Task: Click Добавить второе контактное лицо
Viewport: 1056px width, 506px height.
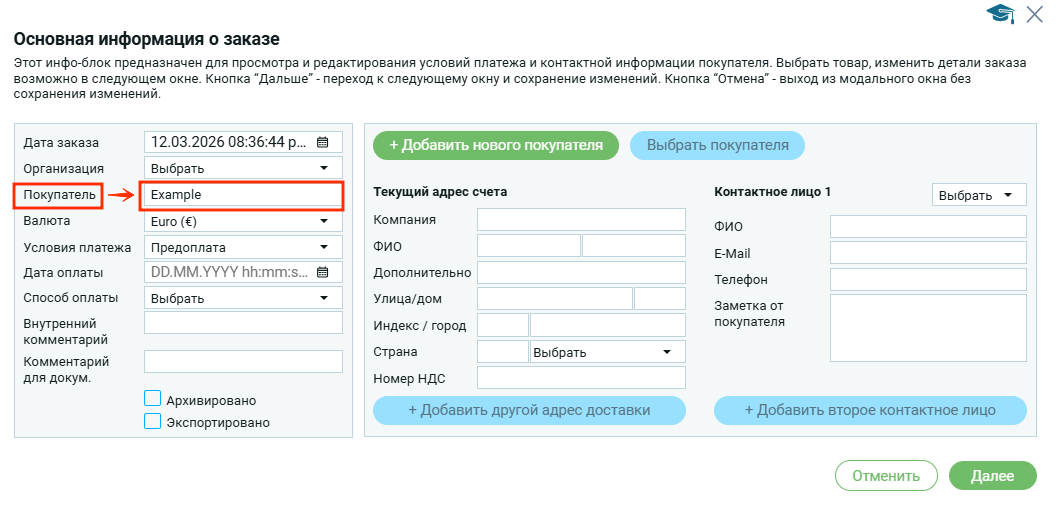Action: point(869,410)
